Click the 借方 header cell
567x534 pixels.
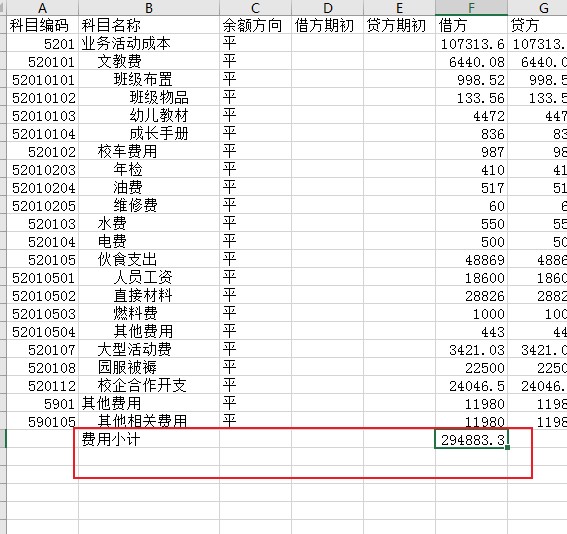[471, 25]
